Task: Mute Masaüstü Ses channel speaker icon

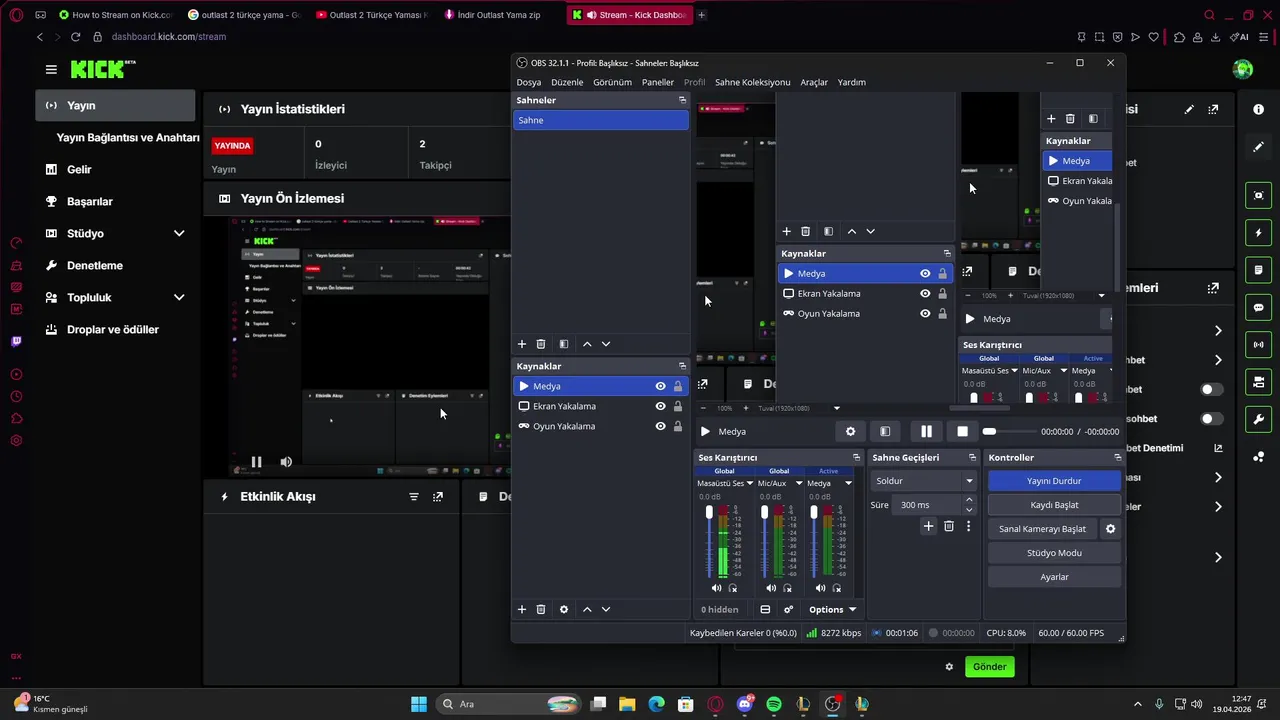Action: [716, 588]
